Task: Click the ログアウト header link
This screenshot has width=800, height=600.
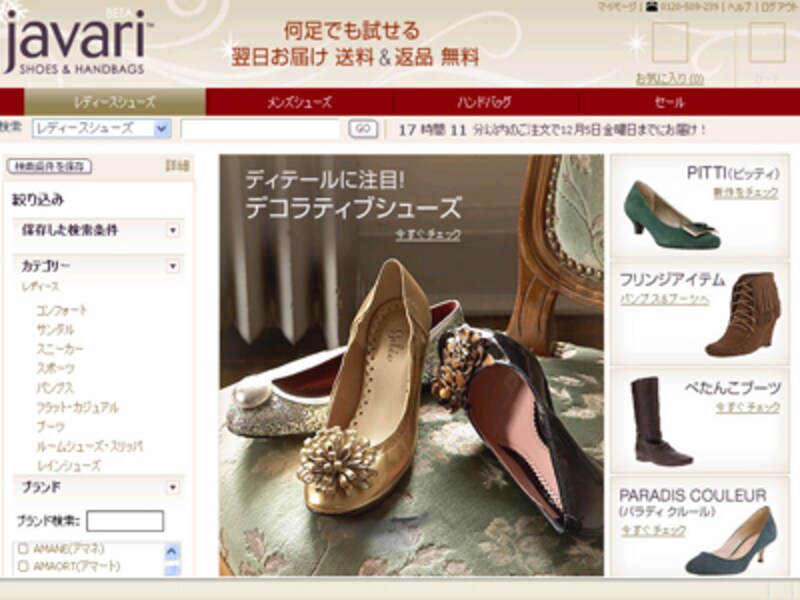Action: (x=780, y=7)
